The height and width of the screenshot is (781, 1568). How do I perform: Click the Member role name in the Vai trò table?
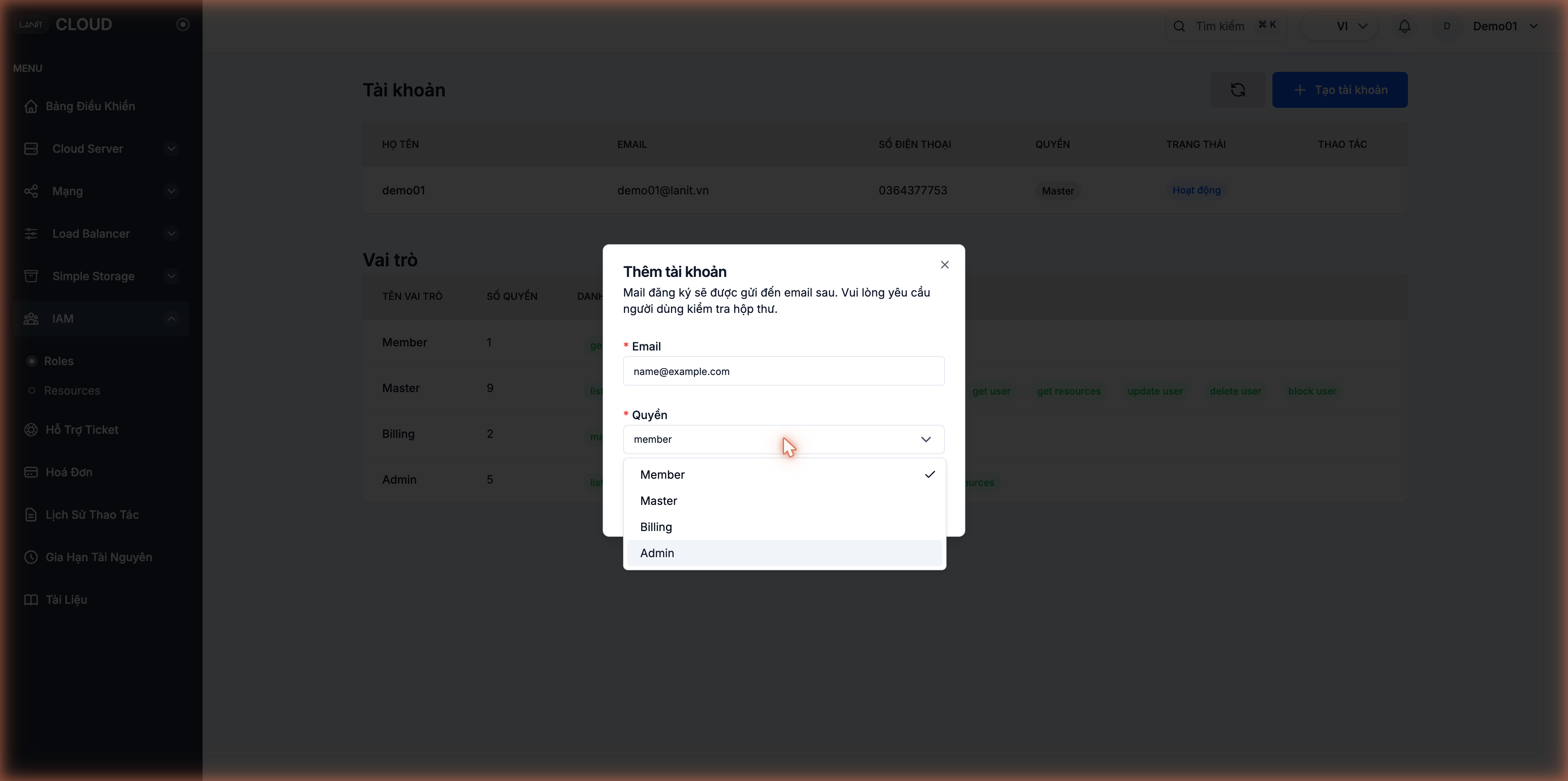pos(404,342)
